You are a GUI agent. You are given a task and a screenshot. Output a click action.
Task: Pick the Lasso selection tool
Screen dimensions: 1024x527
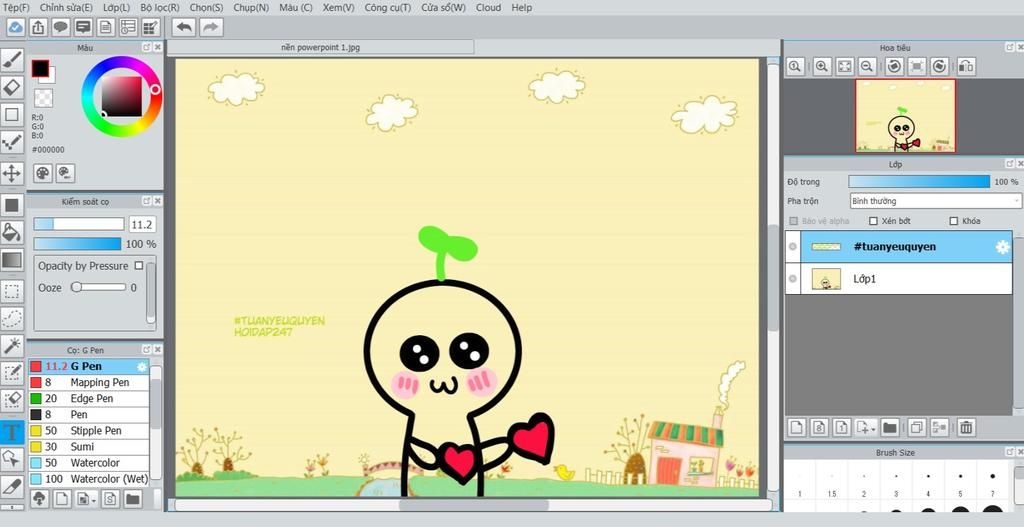tap(12, 319)
